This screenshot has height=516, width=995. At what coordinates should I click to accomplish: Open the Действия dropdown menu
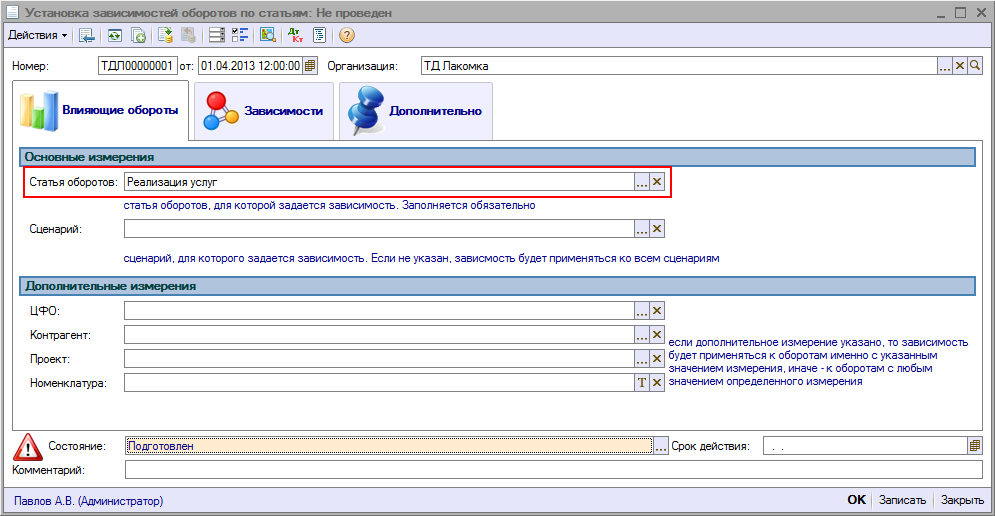(x=37, y=35)
